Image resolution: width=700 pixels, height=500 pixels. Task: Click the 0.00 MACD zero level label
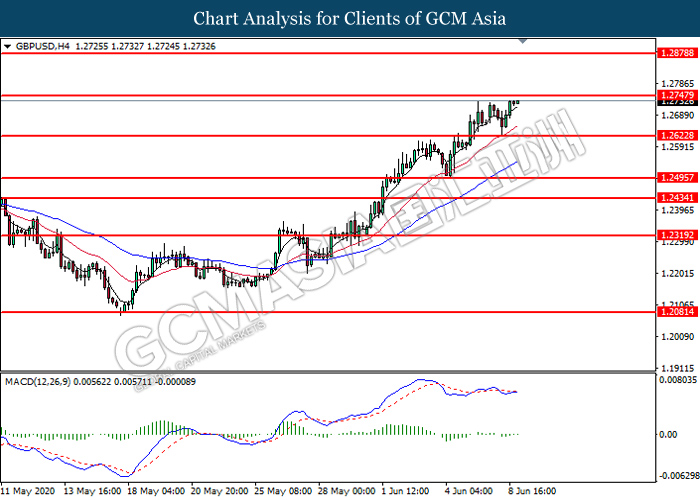[668, 434]
